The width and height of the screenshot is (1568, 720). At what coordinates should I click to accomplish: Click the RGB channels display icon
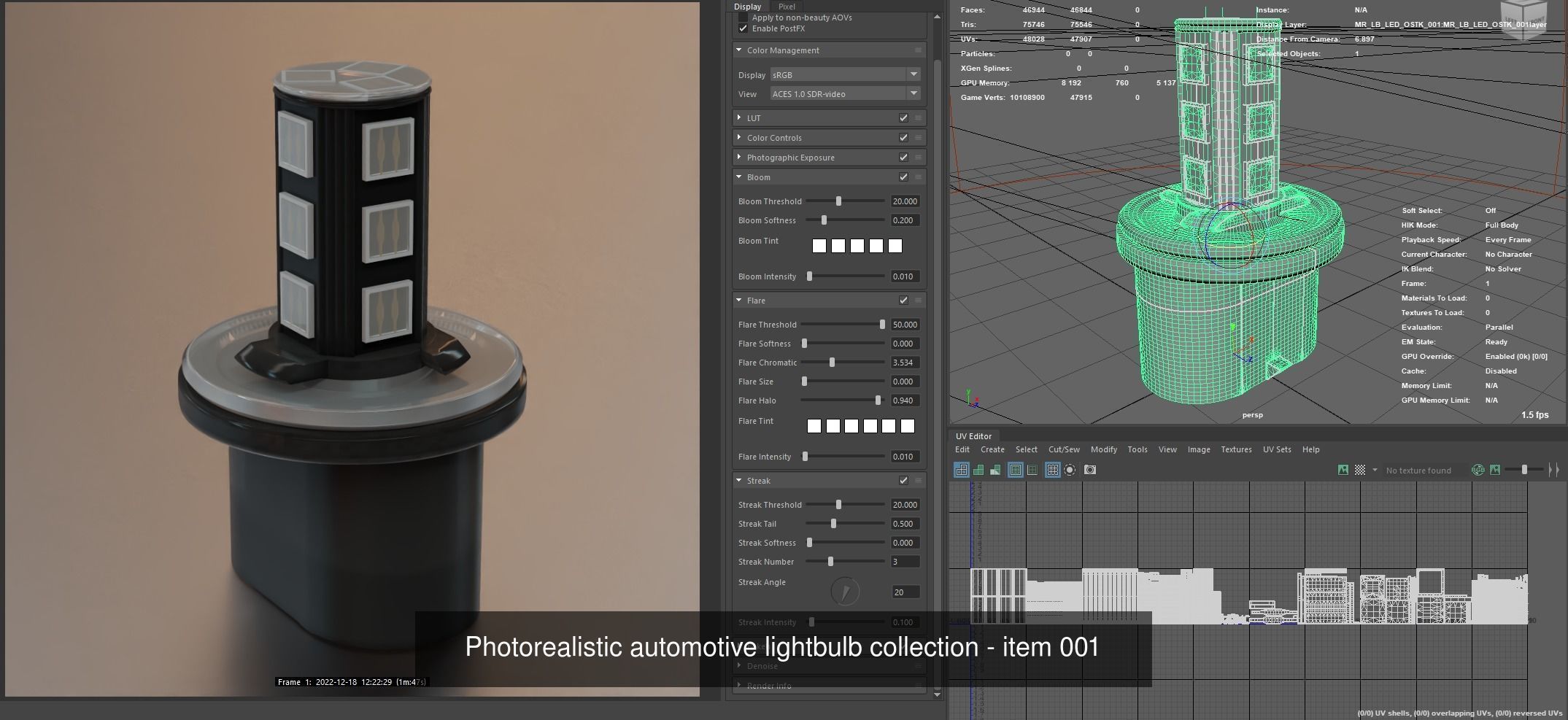pos(1478,471)
